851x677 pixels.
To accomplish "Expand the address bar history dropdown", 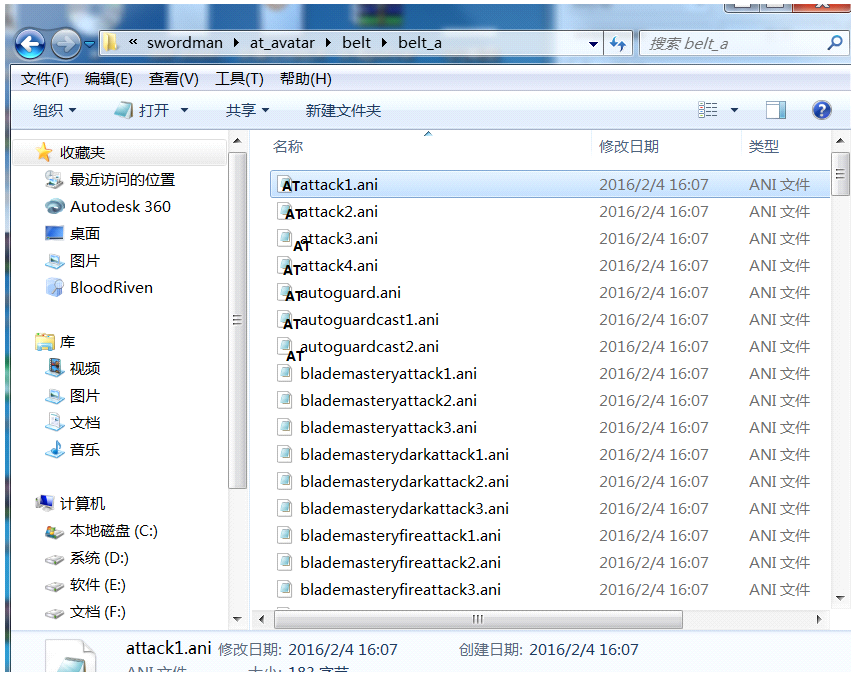I will coord(593,44).
